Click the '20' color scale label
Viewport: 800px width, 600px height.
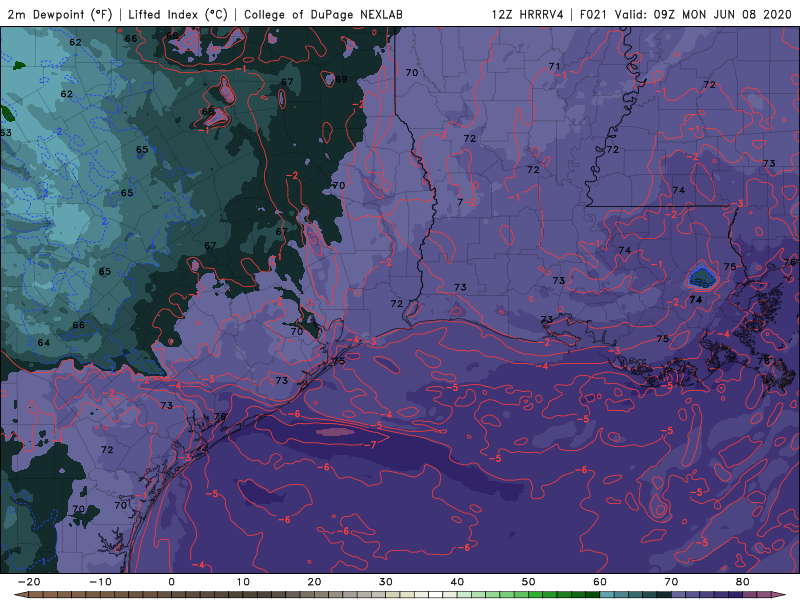(314, 582)
